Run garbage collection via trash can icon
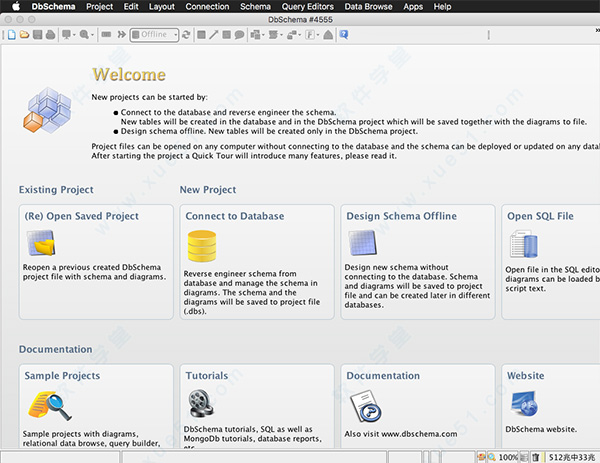The image size is (600, 463). (x=536, y=457)
